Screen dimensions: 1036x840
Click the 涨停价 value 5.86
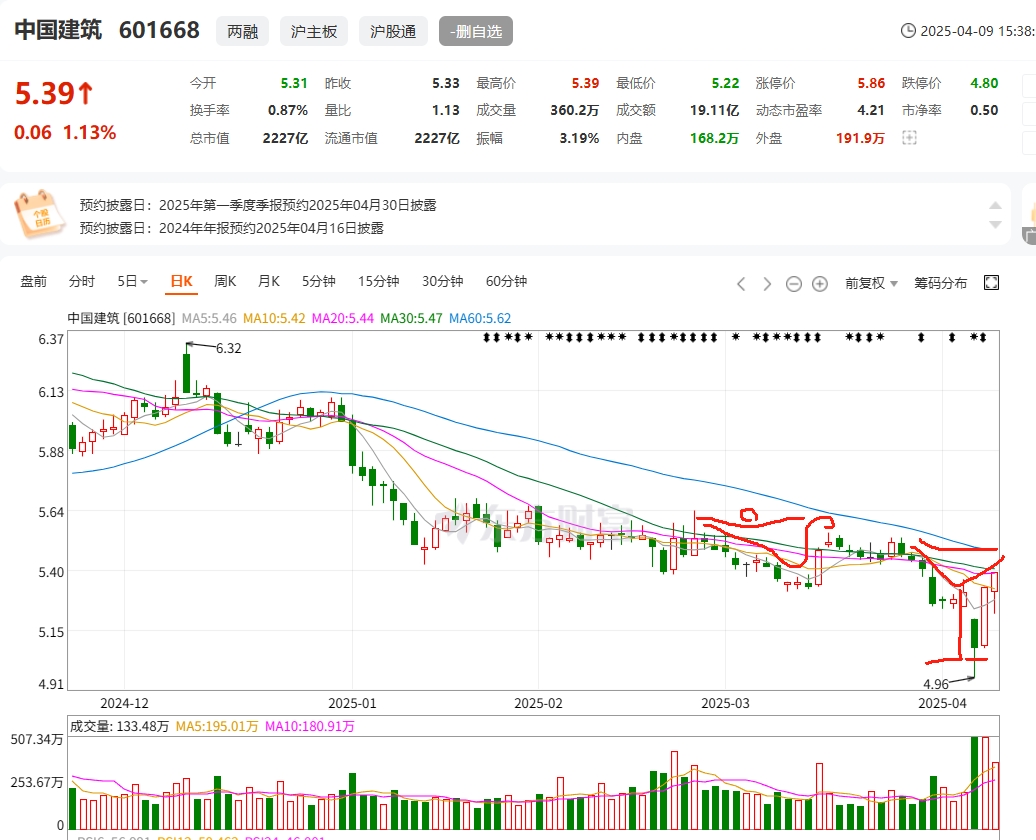(871, 83)
